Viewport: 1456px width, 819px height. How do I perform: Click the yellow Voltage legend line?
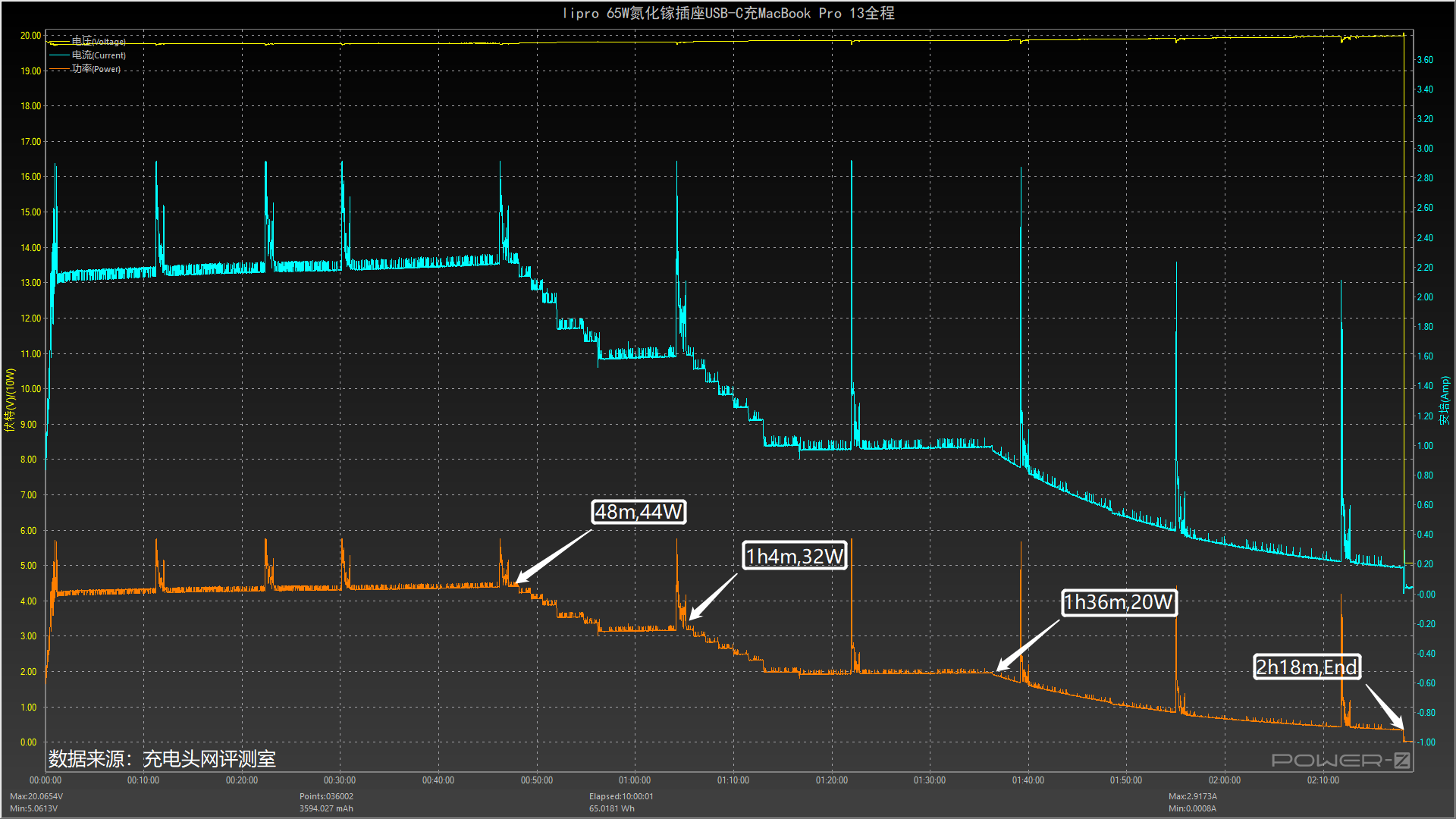pyautogui.click(x=59, y=42)
